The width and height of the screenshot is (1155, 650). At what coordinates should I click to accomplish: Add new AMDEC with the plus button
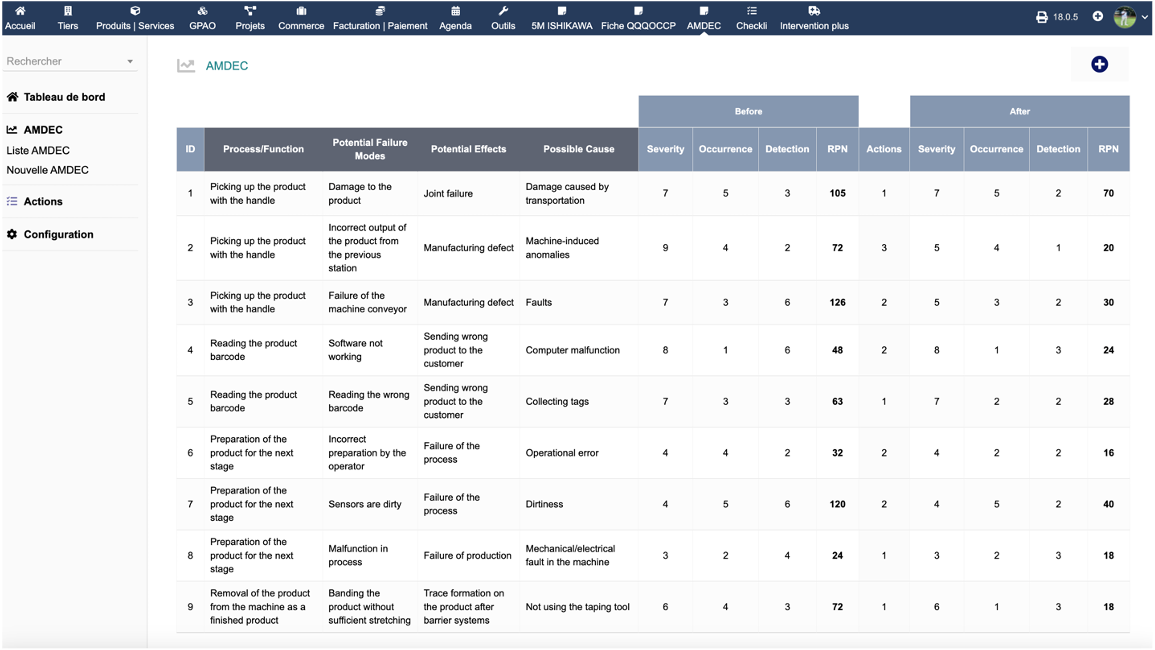[1099, 65]
